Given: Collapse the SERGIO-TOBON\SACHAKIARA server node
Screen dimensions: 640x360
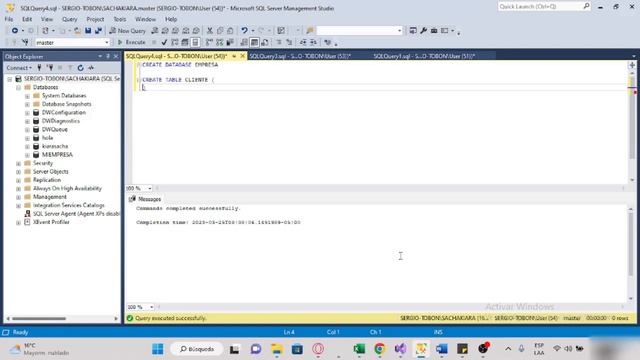Looking at the screenshot, I should 10,79.
